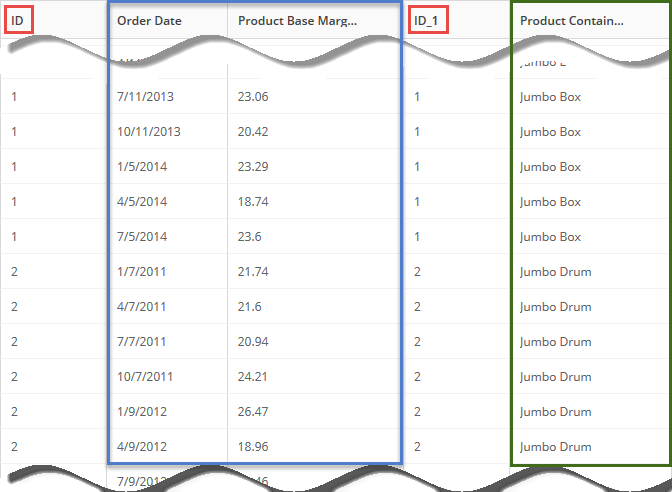Click the Product Base Margin column header

(x=297, y=21)
